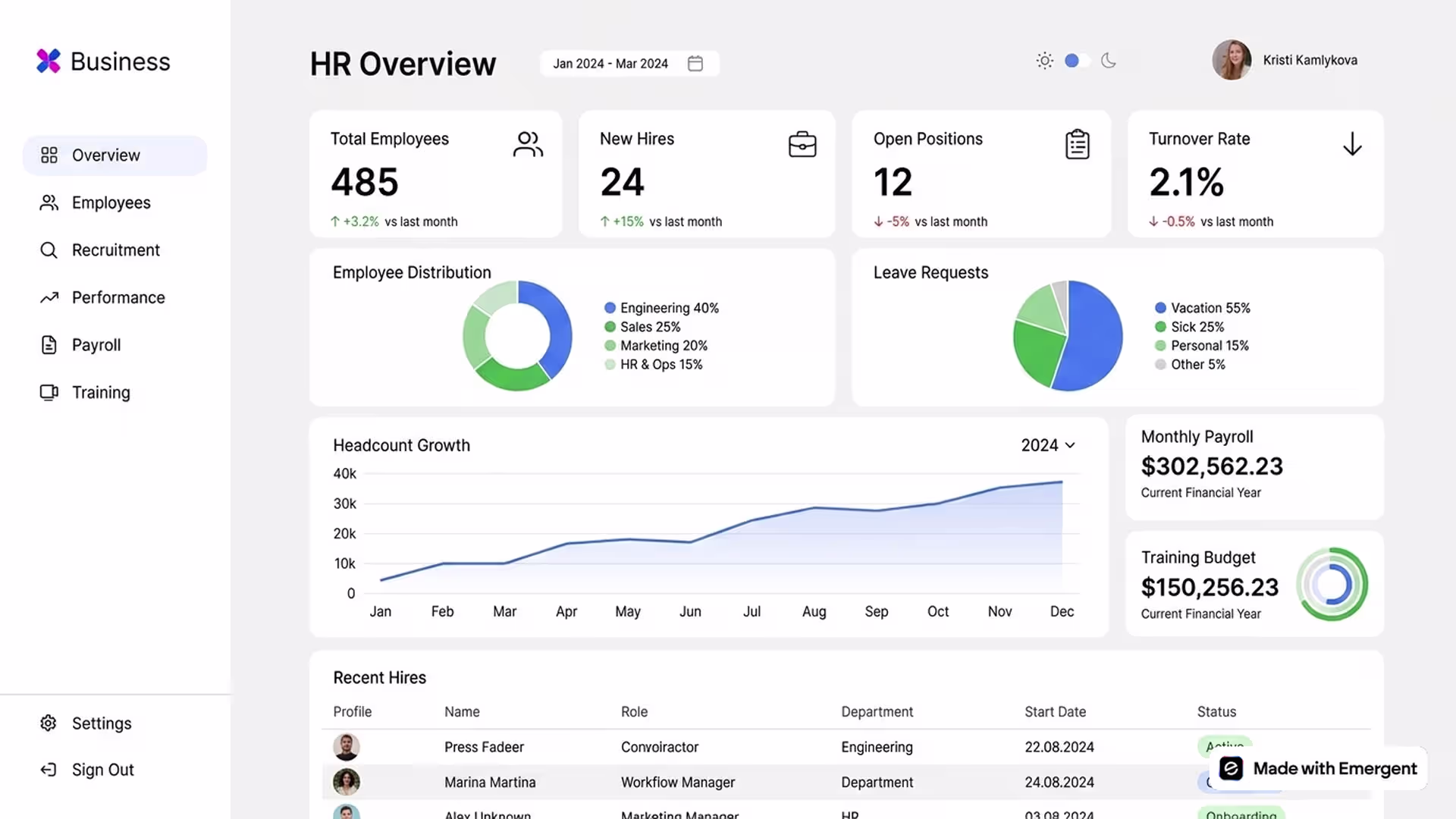
Task: Open Kristi Kamlykova profile avatar
Action: point(1232,60)
